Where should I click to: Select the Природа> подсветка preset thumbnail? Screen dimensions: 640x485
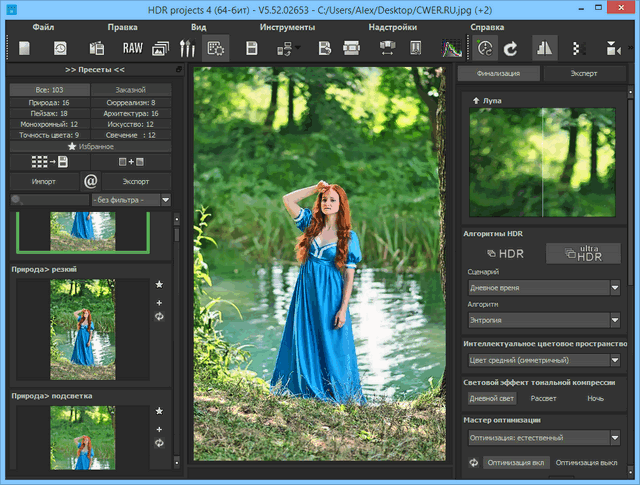pyautogui.click(x=83, y=438)
